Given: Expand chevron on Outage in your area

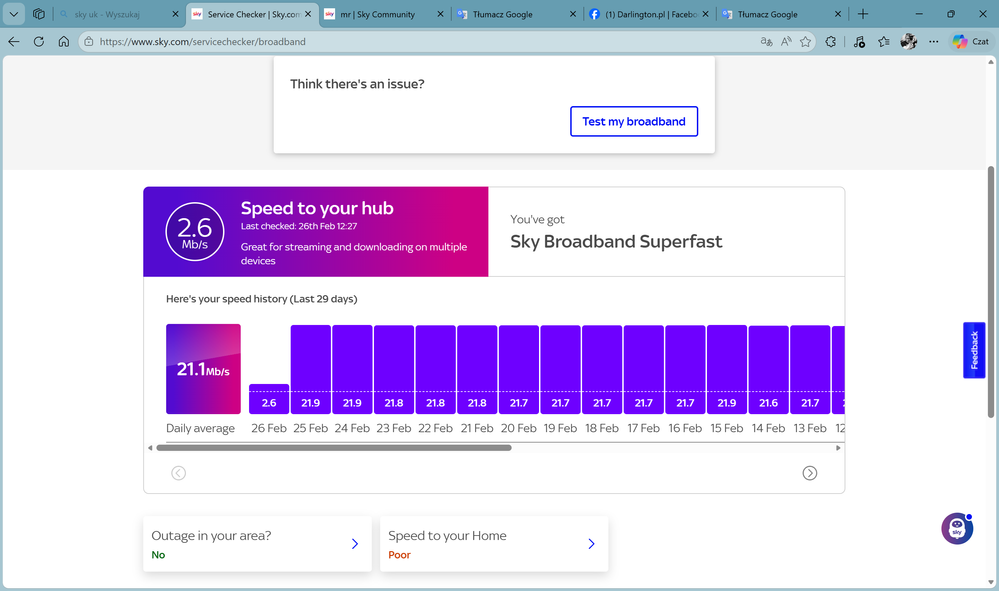Looking at the screenshot, I should click(355, 544).
